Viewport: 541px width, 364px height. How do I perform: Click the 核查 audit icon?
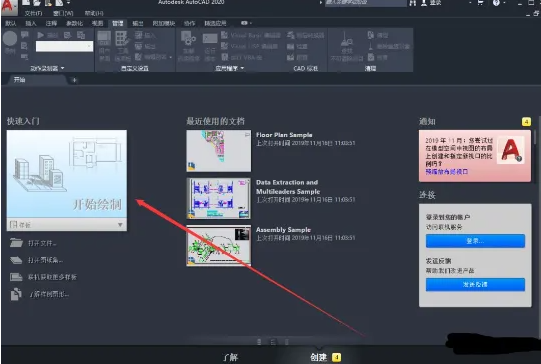pyautogui.click(x=371, y=57)
